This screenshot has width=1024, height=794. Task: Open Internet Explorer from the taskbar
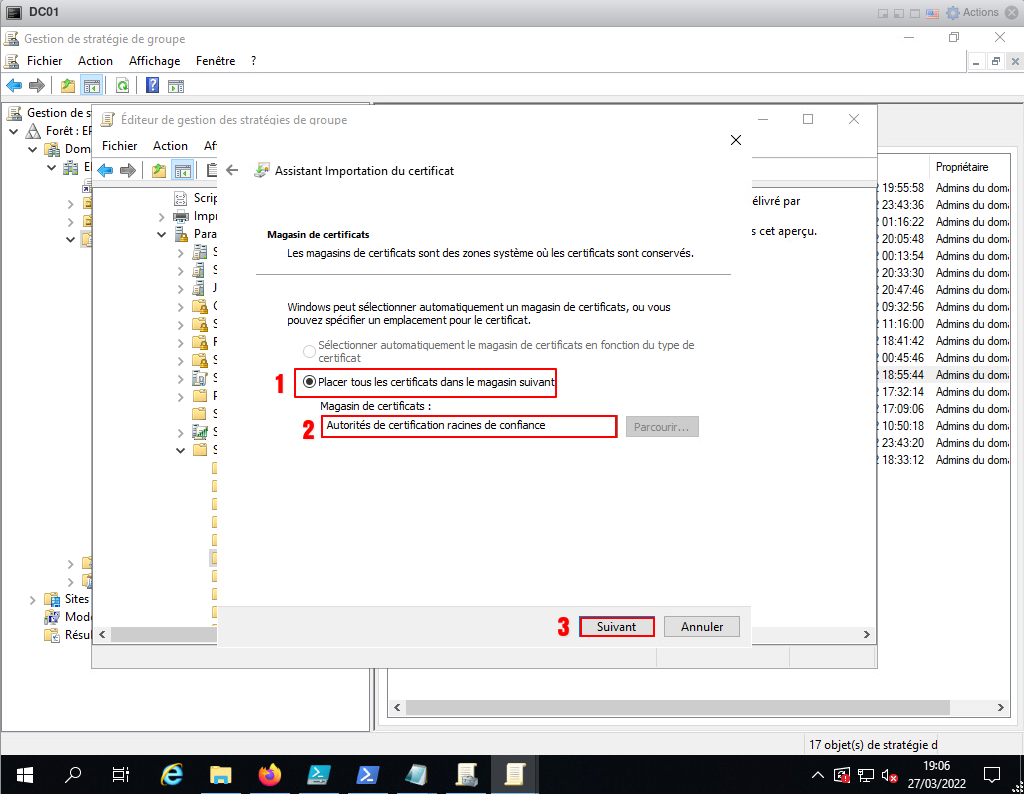(x=172, y=774)
